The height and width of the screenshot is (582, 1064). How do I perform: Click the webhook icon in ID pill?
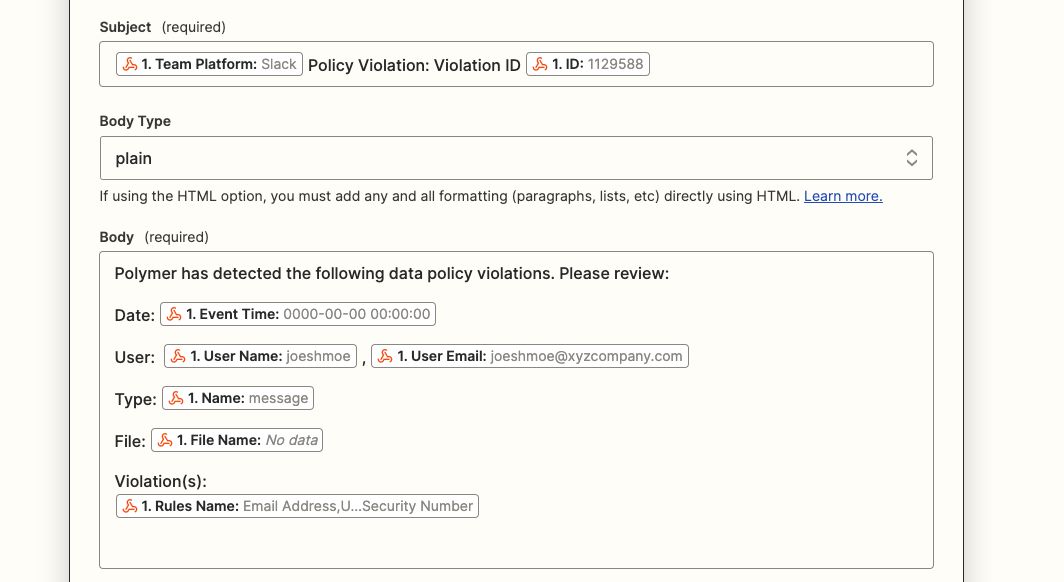[540, 64]
